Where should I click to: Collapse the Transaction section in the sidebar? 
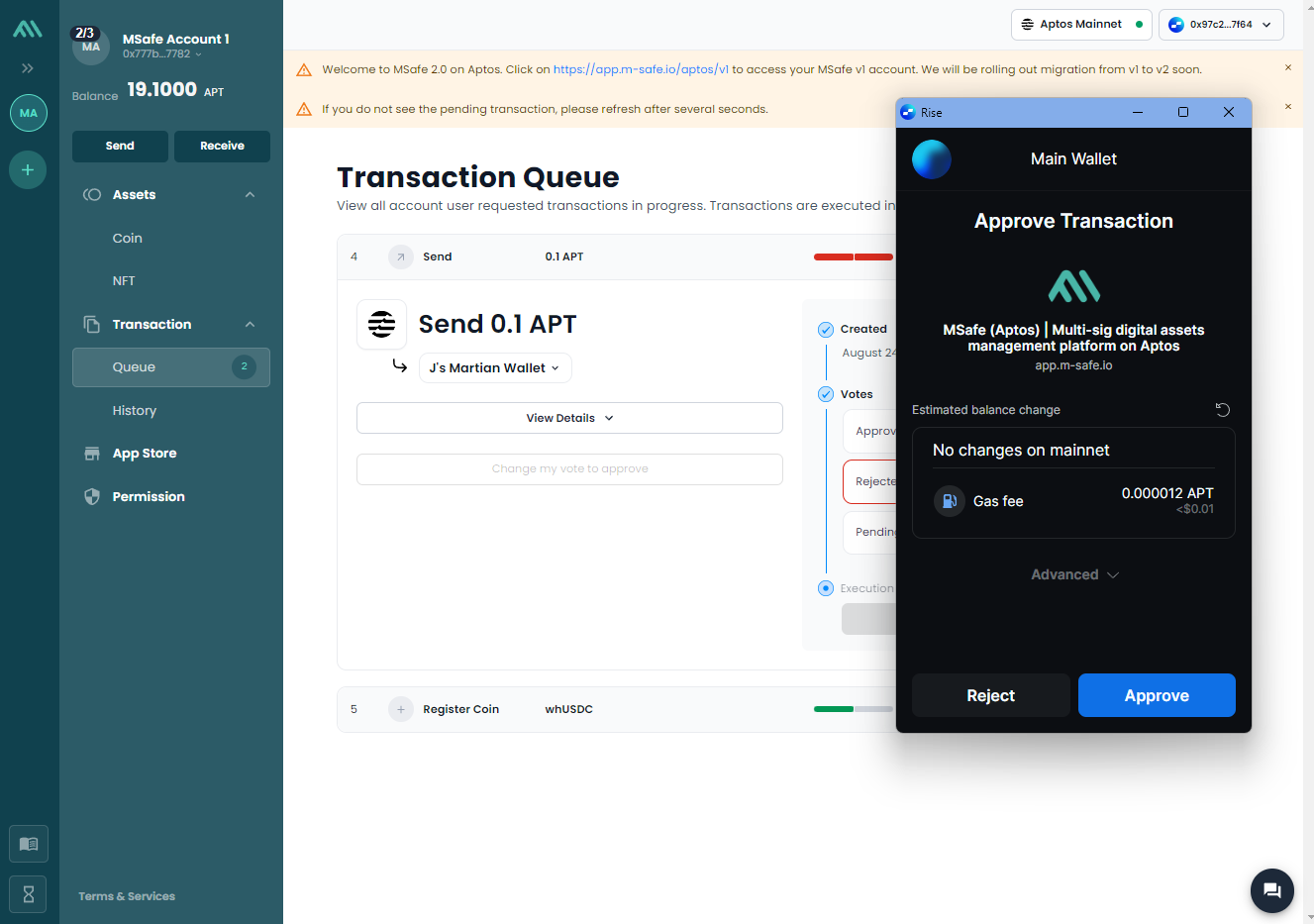[250, 325]
